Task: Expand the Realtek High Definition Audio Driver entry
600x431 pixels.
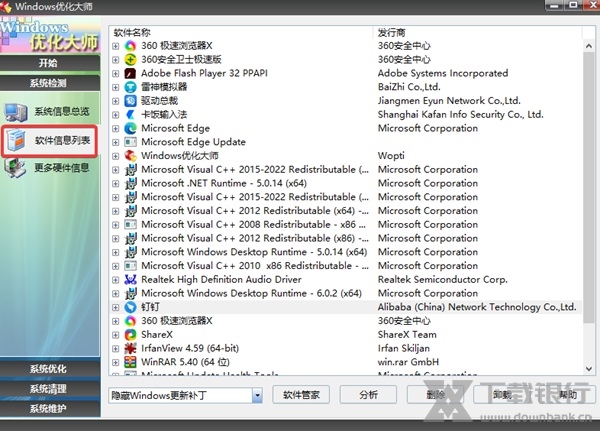Action: (116, 280)
